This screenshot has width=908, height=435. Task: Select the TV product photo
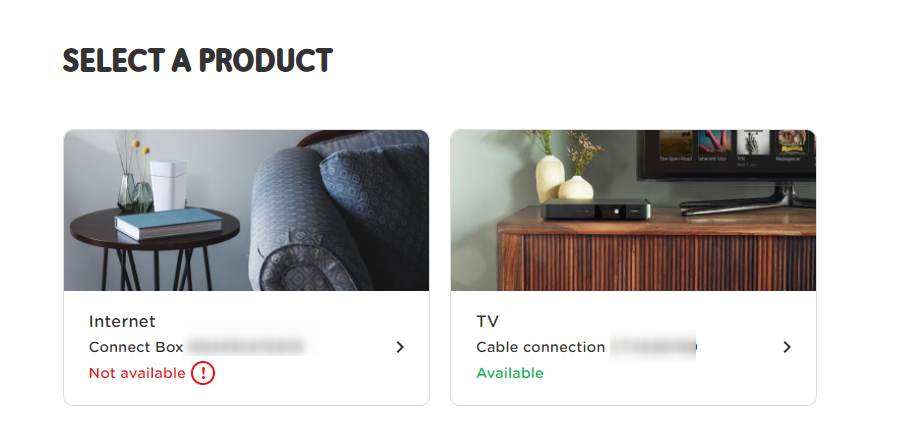[x=633, y=210]
